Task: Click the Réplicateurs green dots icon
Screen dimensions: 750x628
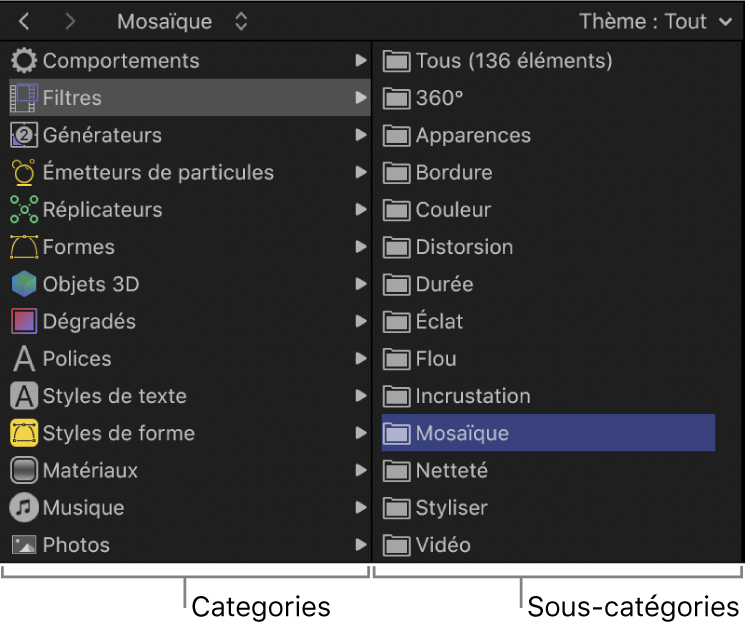Action: coord(24,209)
